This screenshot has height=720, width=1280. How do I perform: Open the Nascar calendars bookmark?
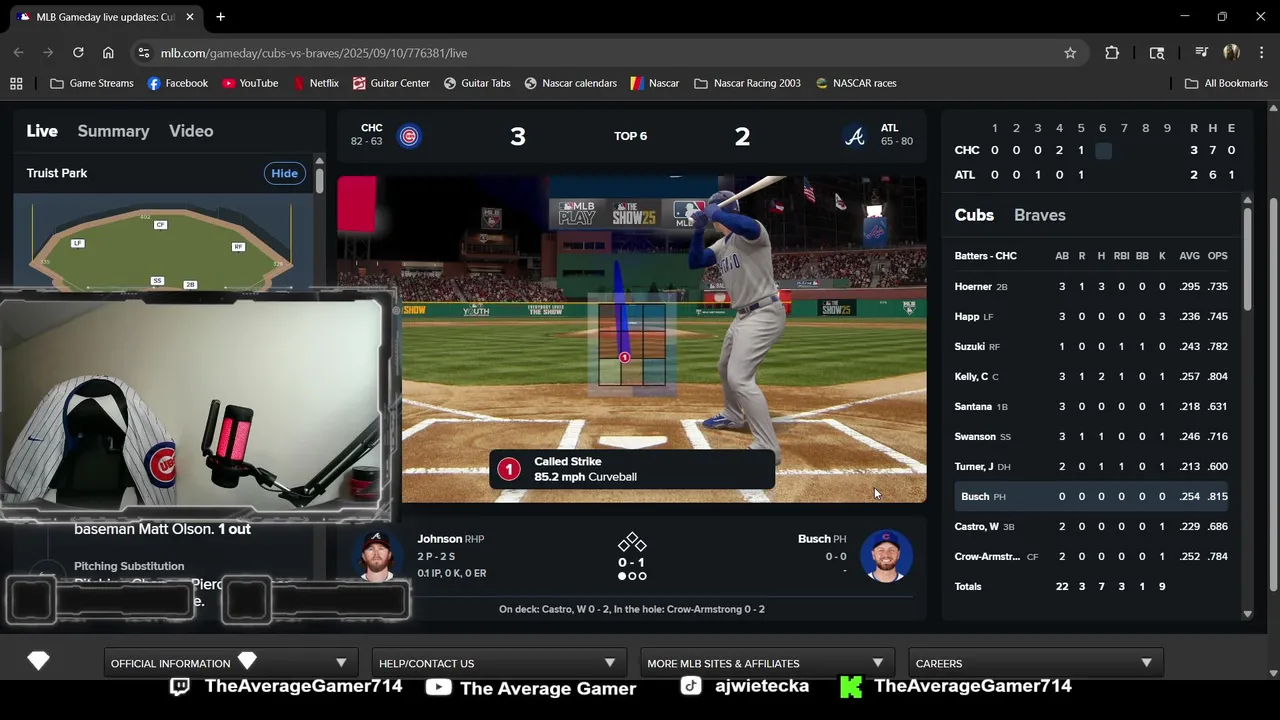[570, 83]
